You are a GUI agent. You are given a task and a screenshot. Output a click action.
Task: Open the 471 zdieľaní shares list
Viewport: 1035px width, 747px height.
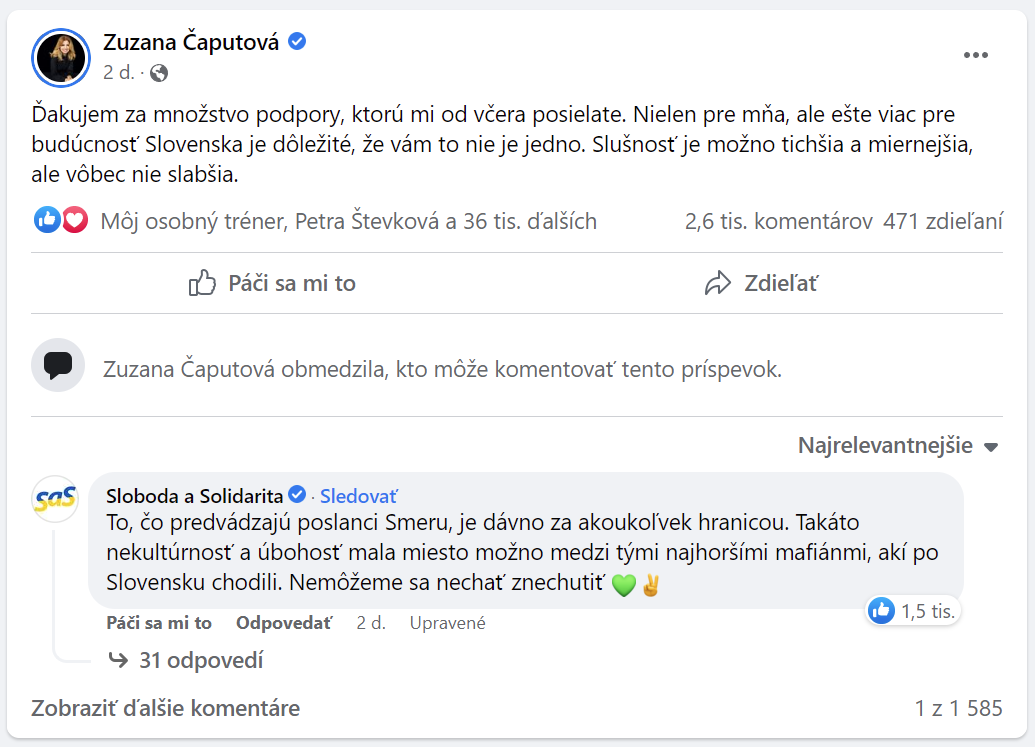pyautogui.click(x=943, y=221)
